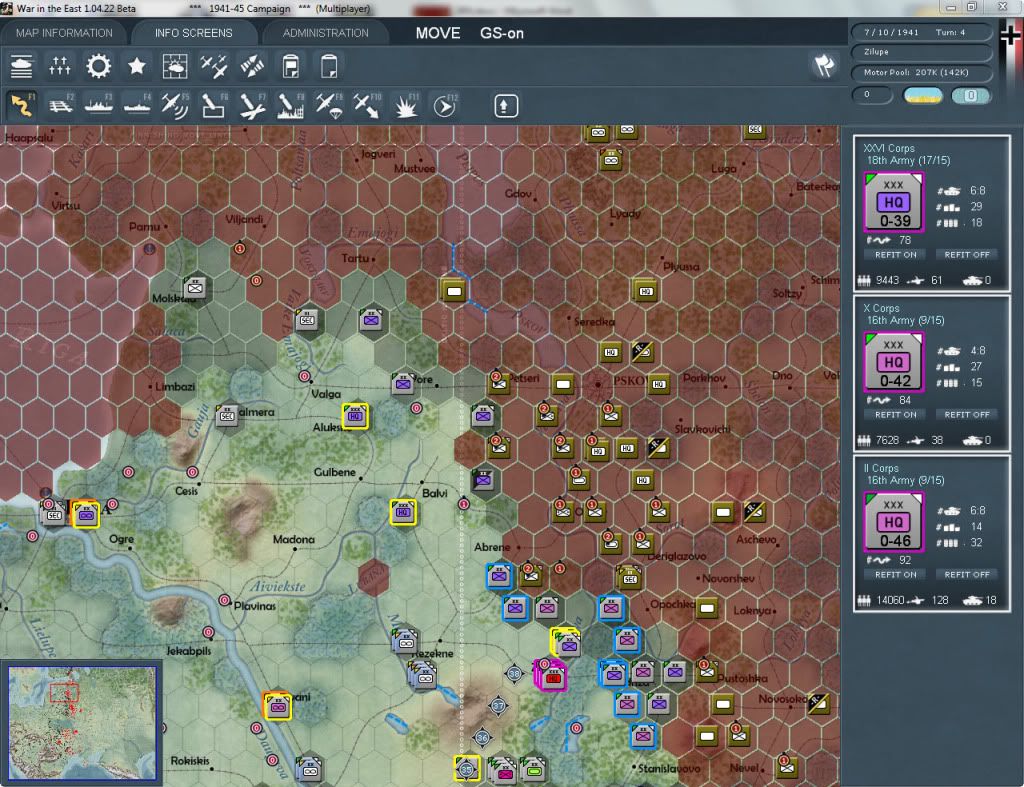Click the teal zero indicator pill
Image resolution: width=1024 pixels, height=787 pixels.
pyautogui.click(x=970, y=96)
